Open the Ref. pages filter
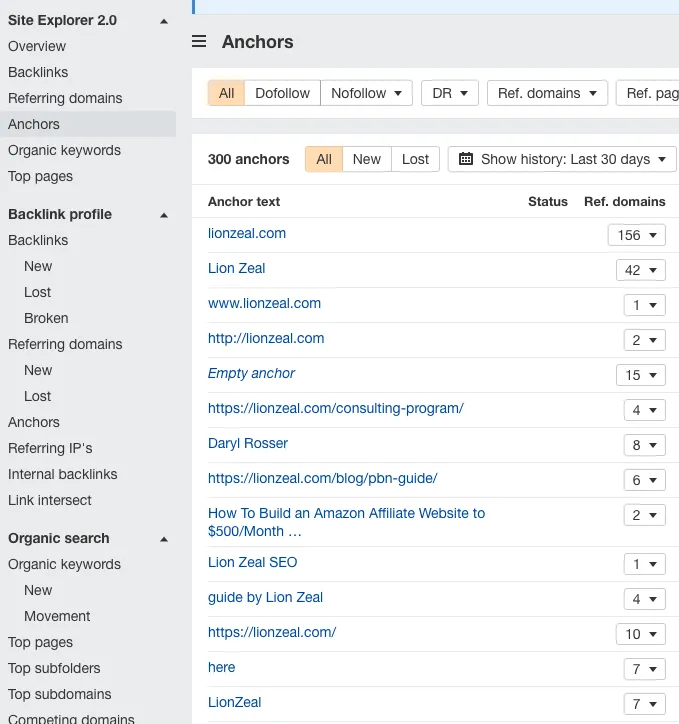679x724 pixels. point(648,93)
